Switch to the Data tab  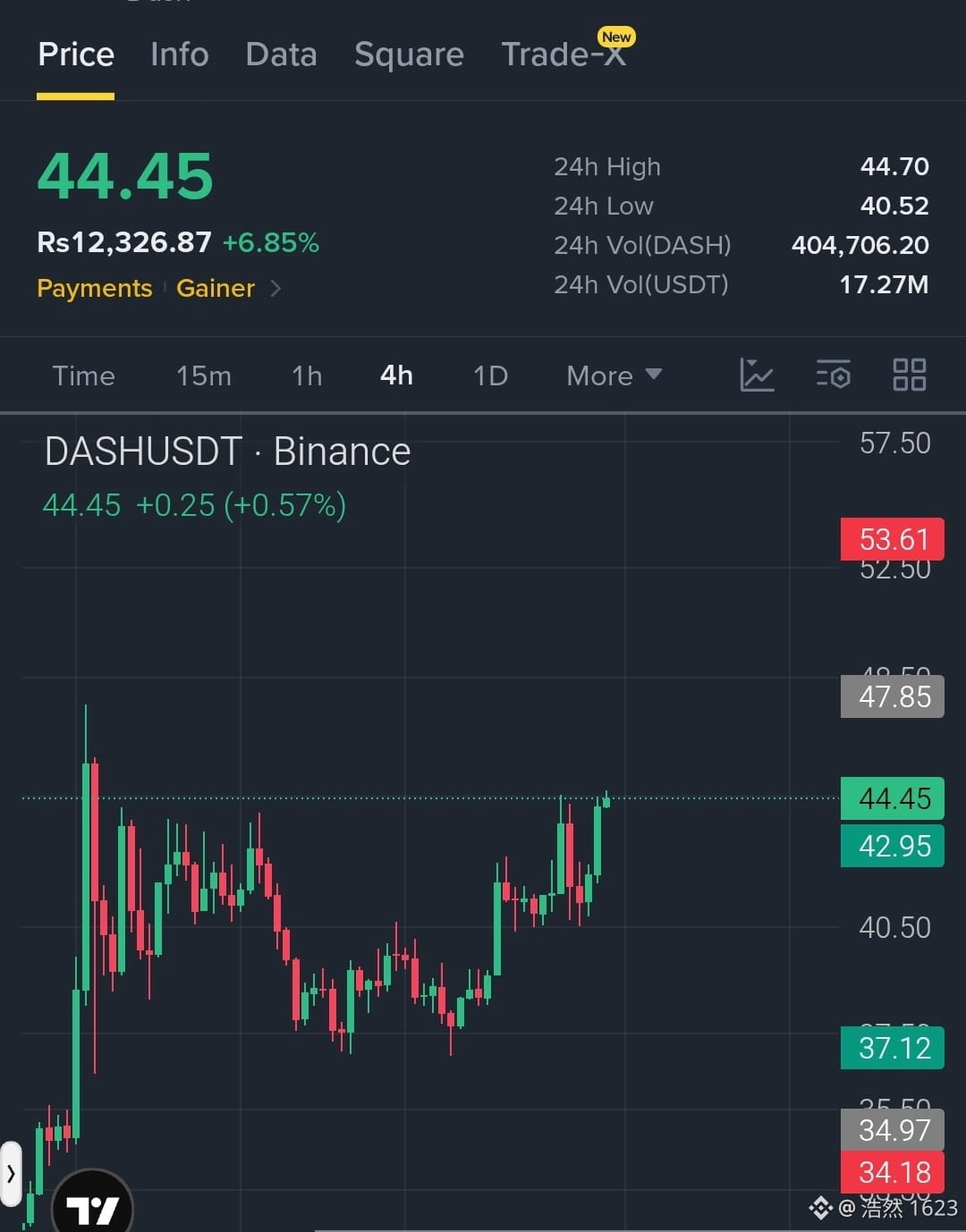pos(282,55)
